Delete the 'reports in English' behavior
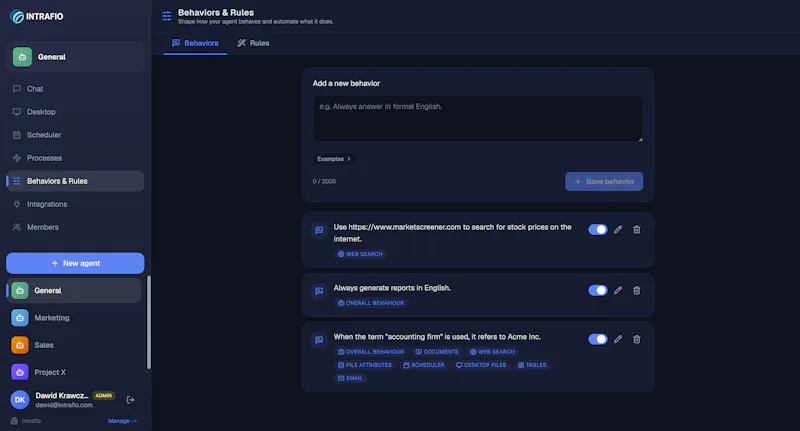Viewport: 800px width, 431px height. click(x=637, y=290)
